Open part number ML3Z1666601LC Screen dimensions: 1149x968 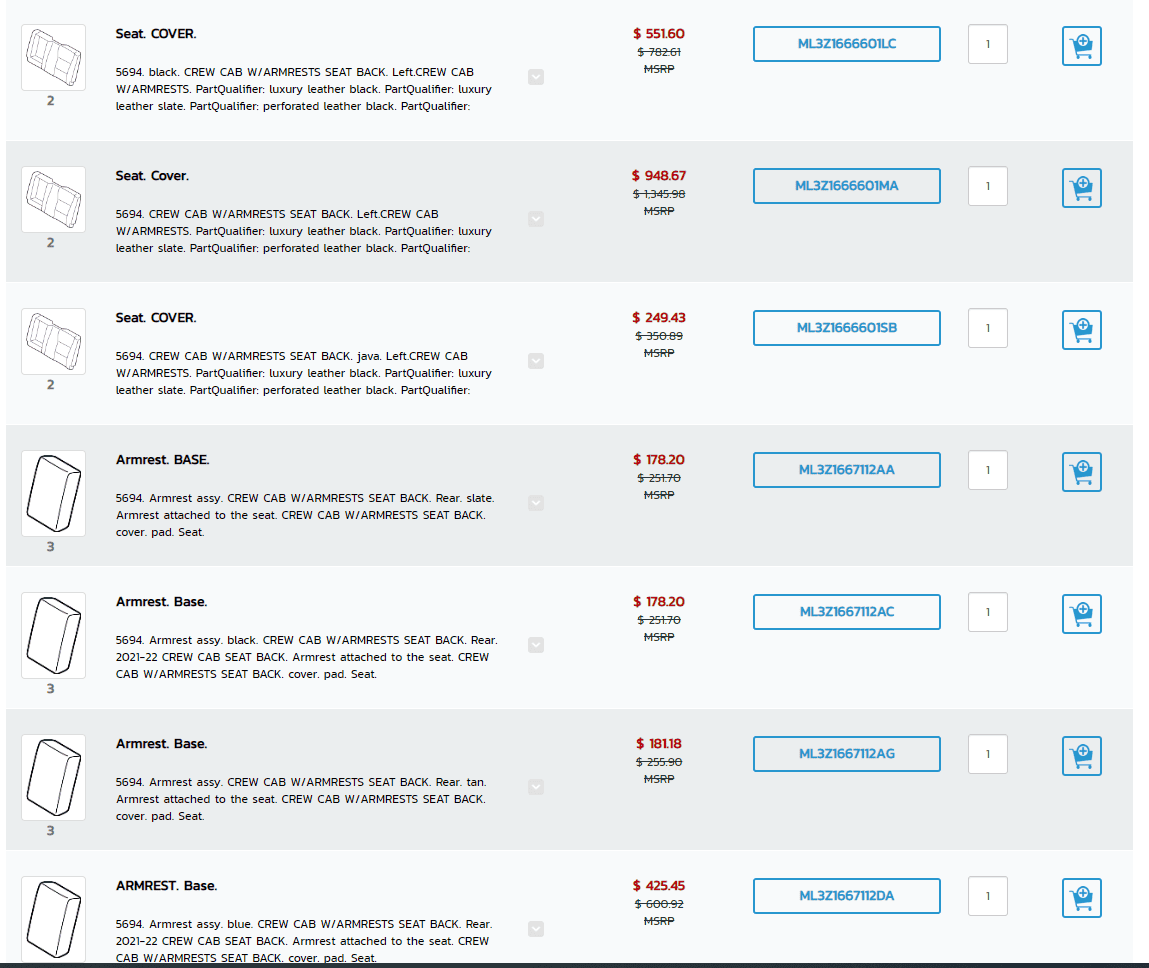pyautogui.click(x=846, y=44)
